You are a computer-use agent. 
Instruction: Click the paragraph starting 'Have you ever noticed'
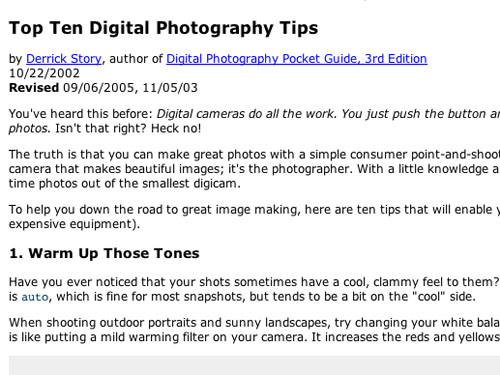click(254, 289)
